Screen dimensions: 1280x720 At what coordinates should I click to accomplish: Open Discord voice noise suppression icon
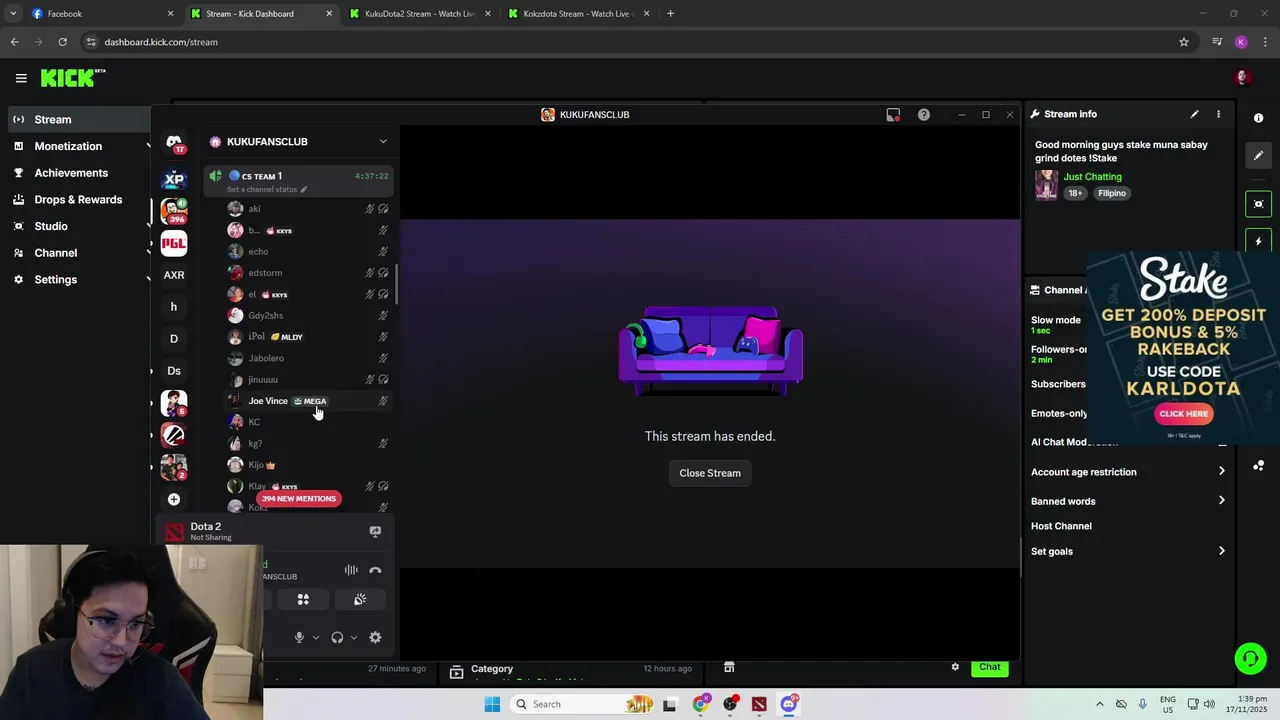(351, 571)
